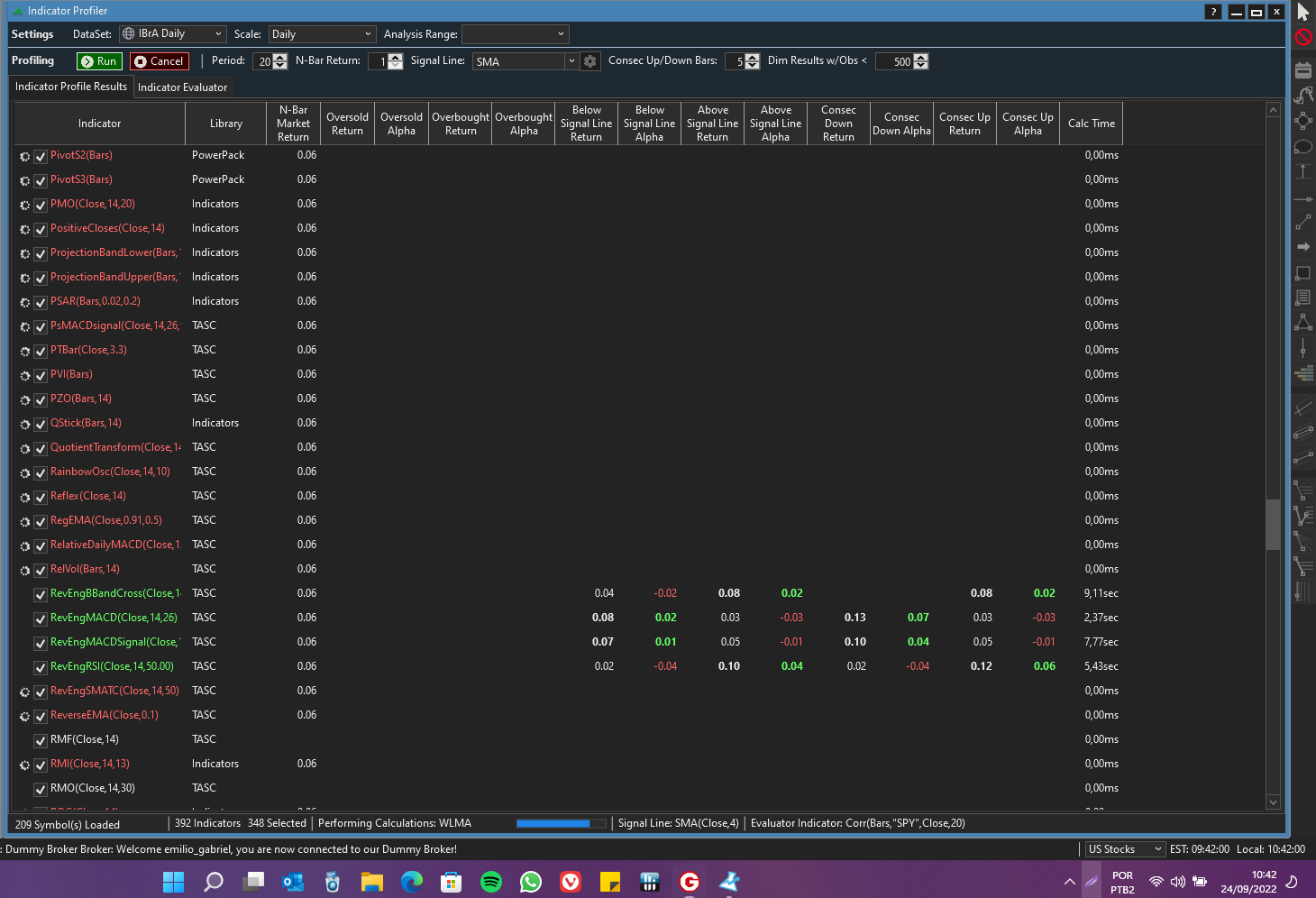
Task: Open the Signal Line SMA dropdown
Action: point(525,61)
